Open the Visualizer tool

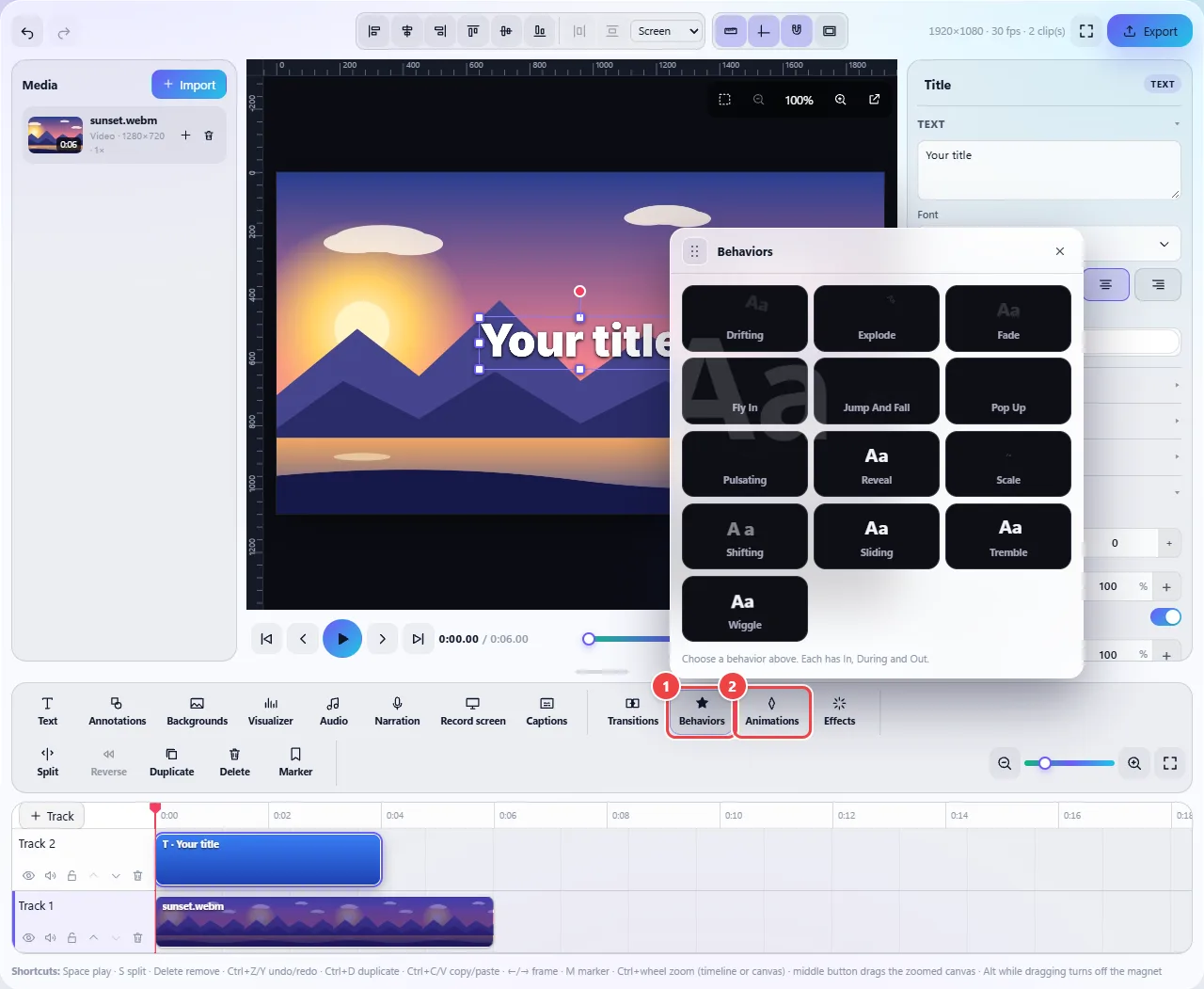(271, 711)
